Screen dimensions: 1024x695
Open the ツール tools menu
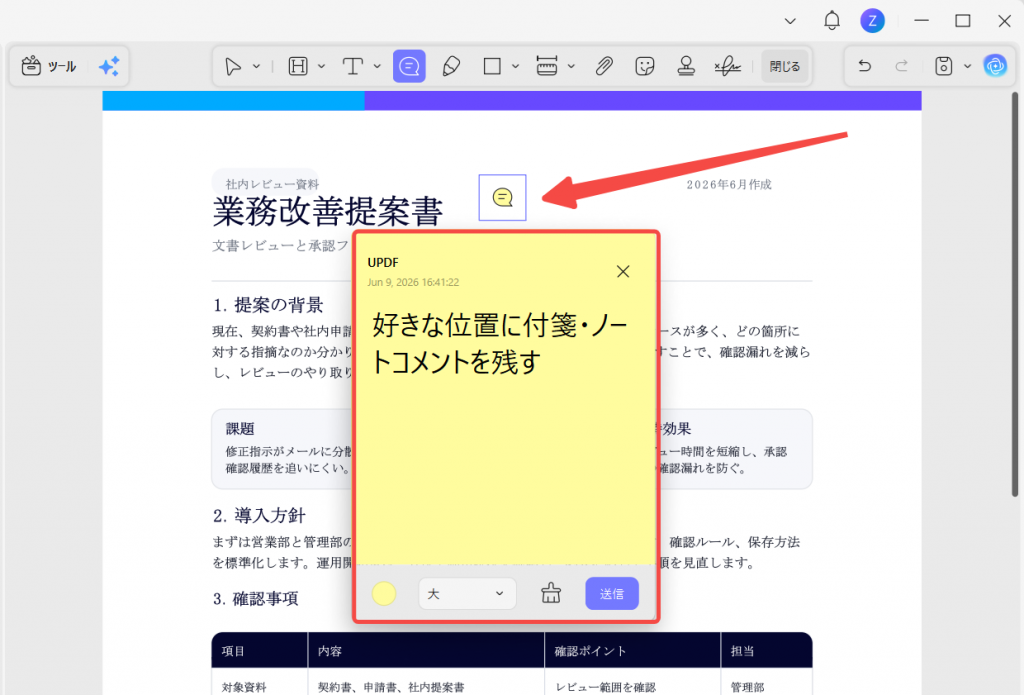(49, 67)
